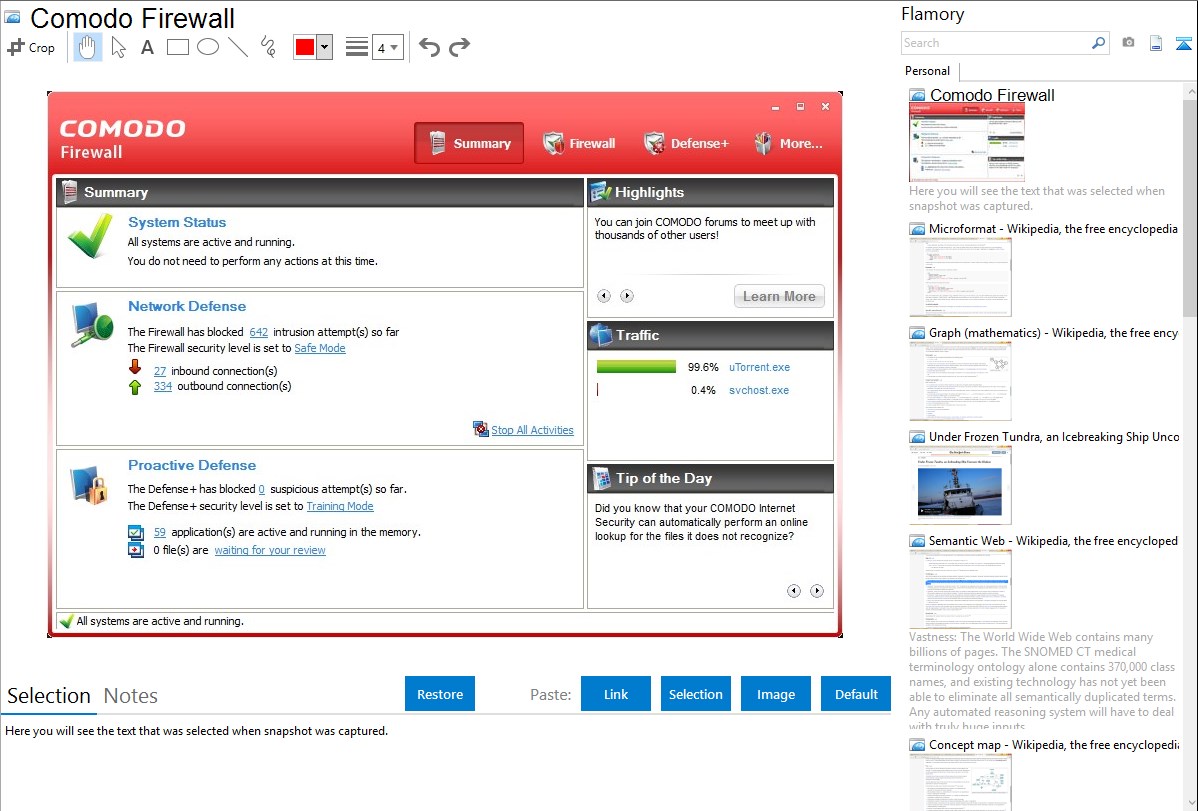
Task: Open the Comodo Firewall snapshot thumbnail
Action: [x=966, y=143]
